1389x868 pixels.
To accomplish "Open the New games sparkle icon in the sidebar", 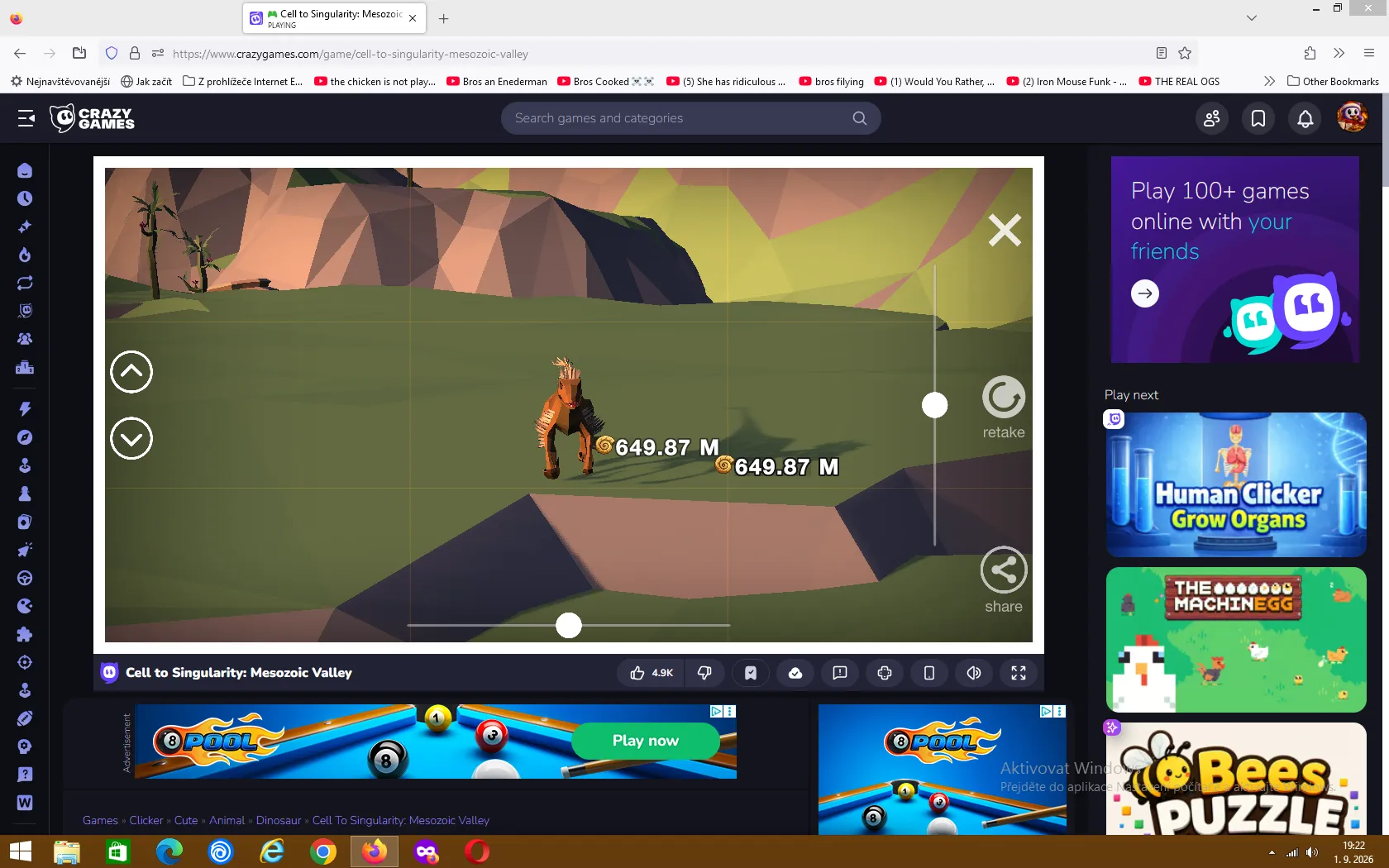I will [25, 227].
